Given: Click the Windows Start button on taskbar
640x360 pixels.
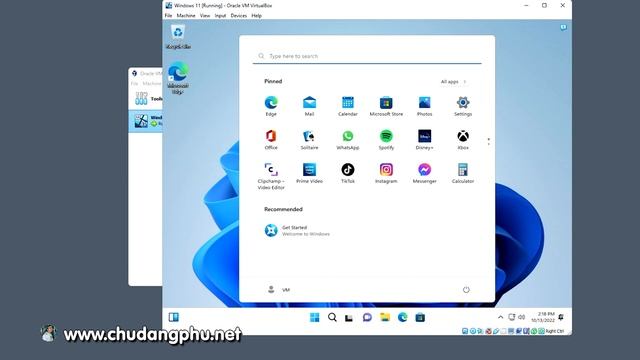Looking at the screenshot, I should 315,317.
